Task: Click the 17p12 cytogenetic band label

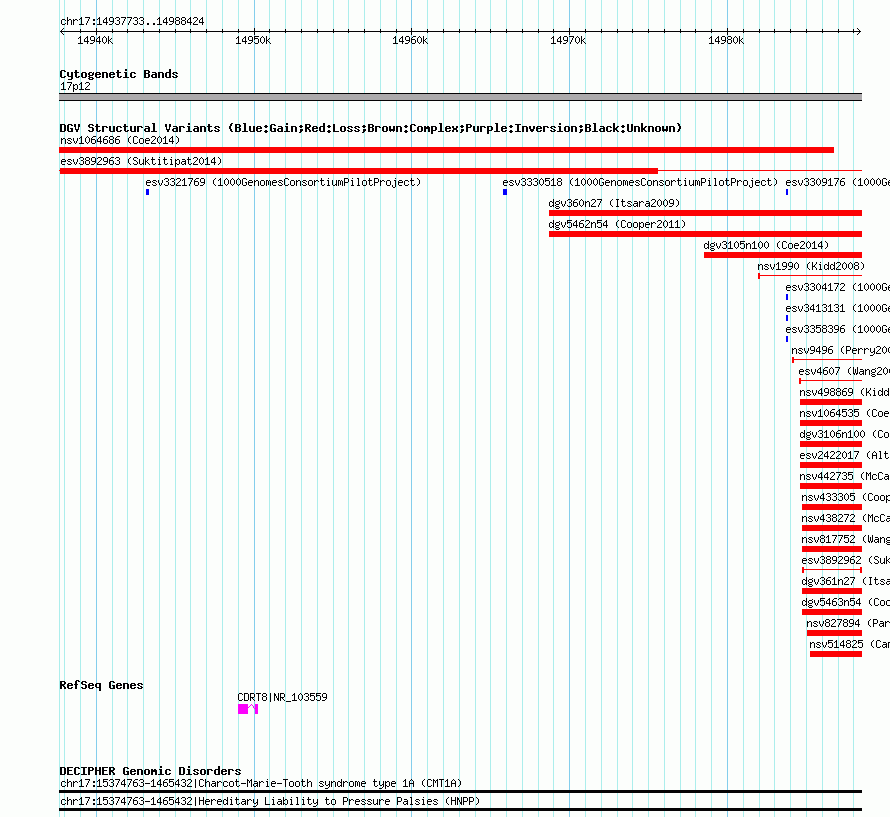Action: click(x=75, y=86)
